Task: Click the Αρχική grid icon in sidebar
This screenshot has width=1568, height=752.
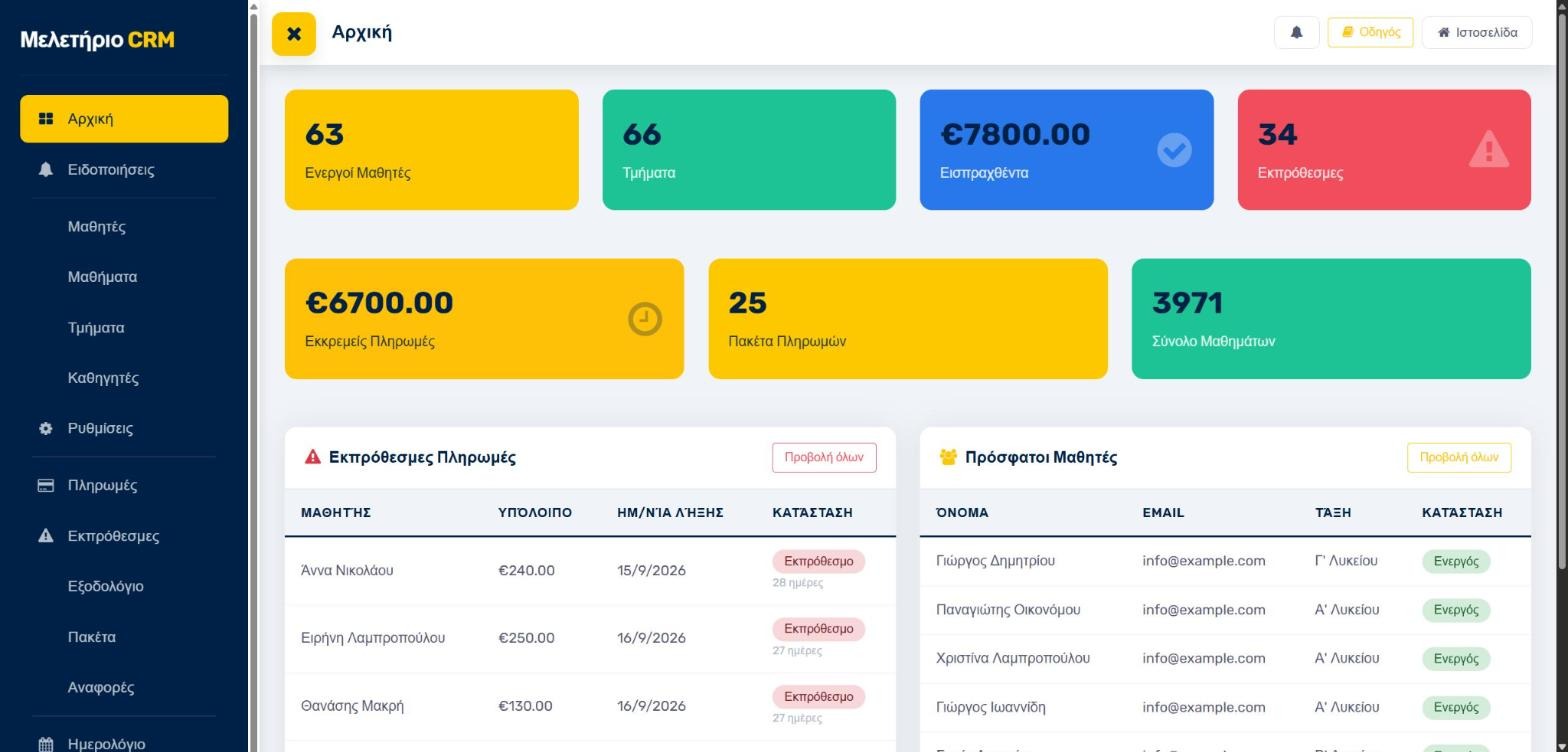Action: tap(45, 119)
